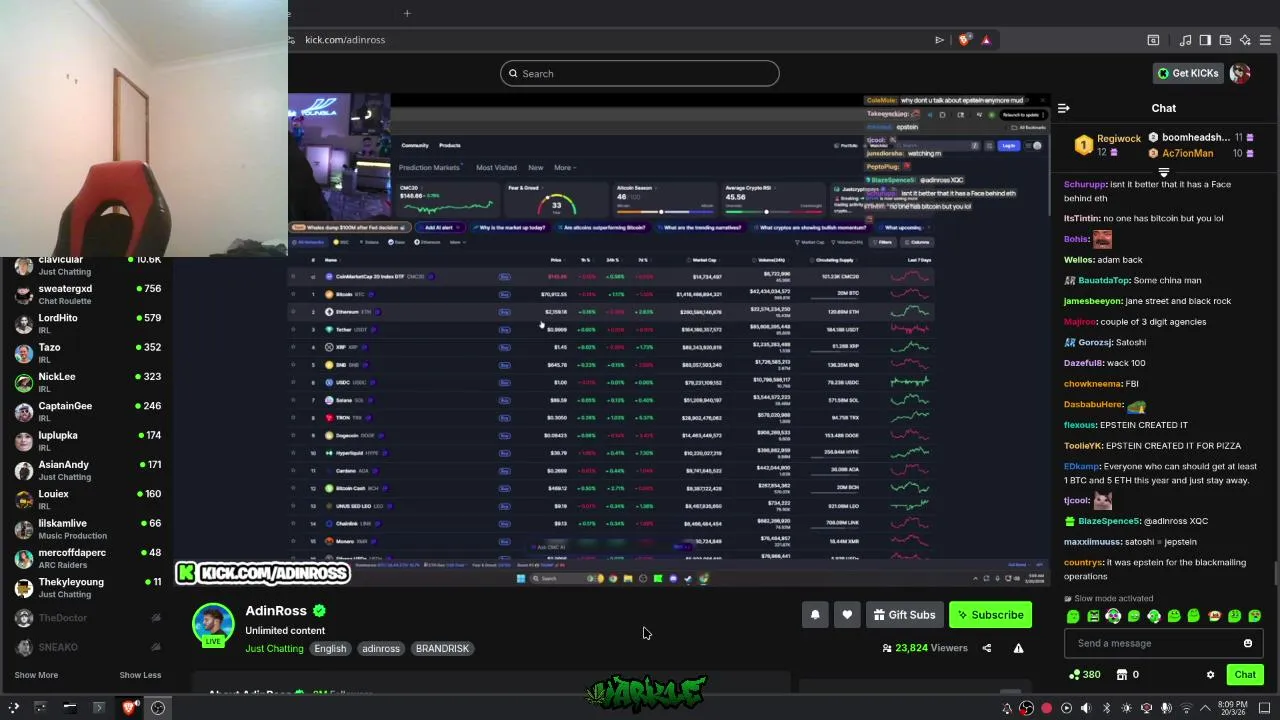Viewport: 1280px width, 720px height.
Task: Open the Brave Leo AI sparkle icon
Action: (1245, 40)
